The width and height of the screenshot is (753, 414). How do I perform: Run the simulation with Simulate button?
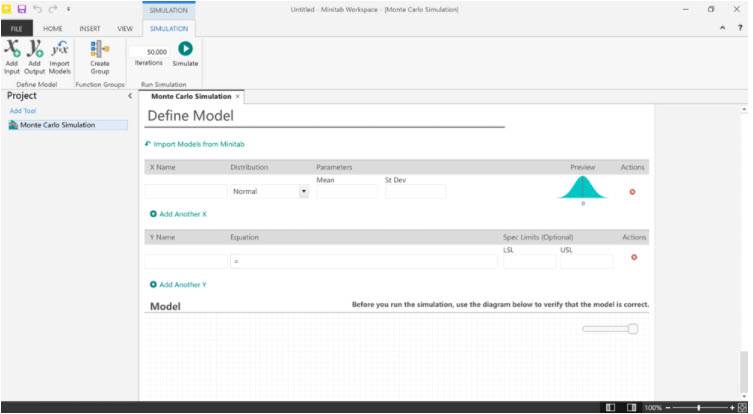pos(185,54)
